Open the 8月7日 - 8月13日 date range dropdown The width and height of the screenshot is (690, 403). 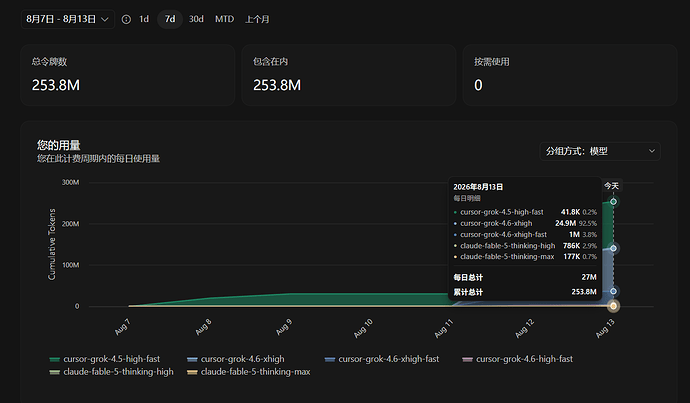pyautogui.click(x=68, y=19)
